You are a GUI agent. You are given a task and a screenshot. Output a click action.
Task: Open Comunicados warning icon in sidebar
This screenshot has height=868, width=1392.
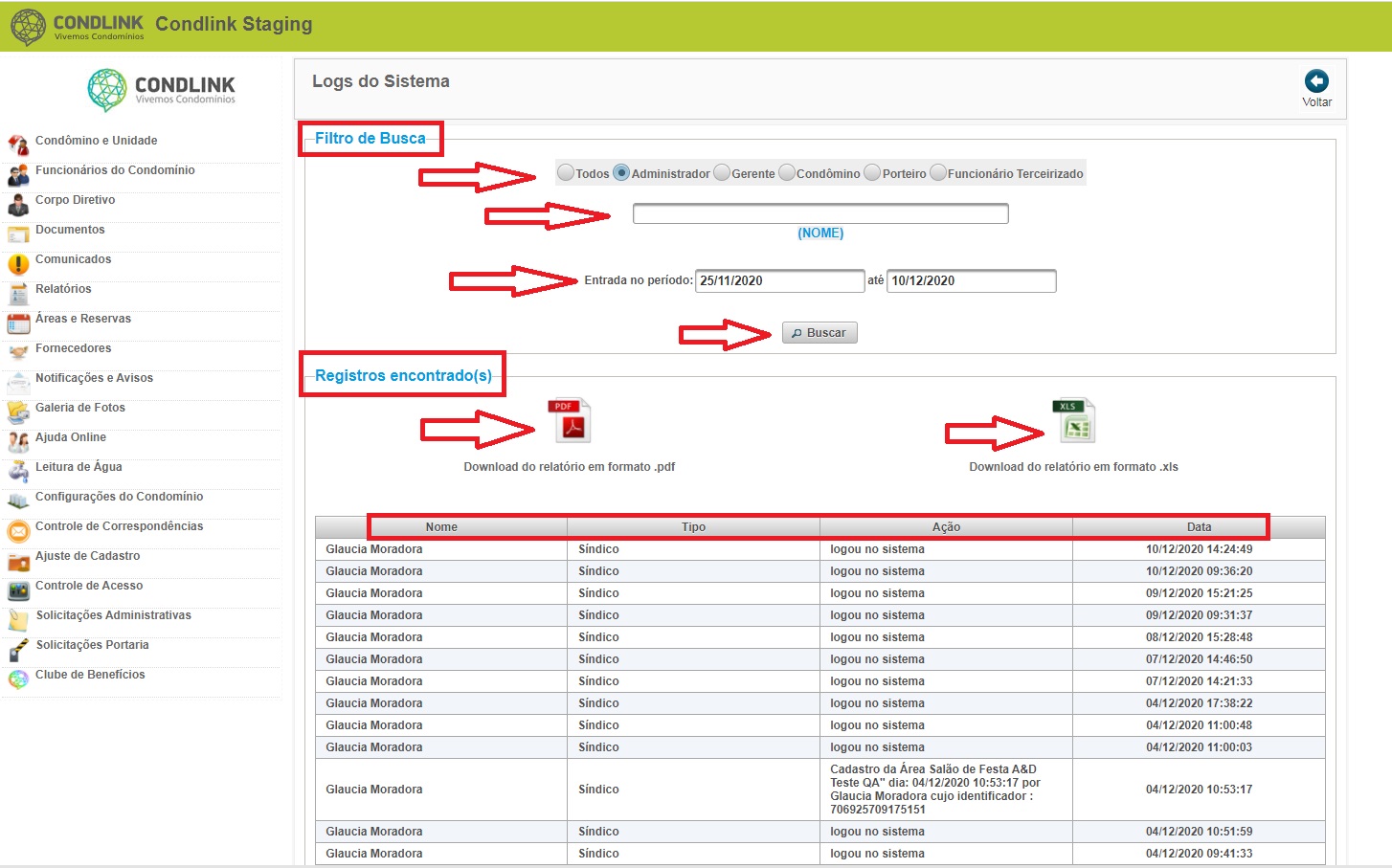[18, 264]
